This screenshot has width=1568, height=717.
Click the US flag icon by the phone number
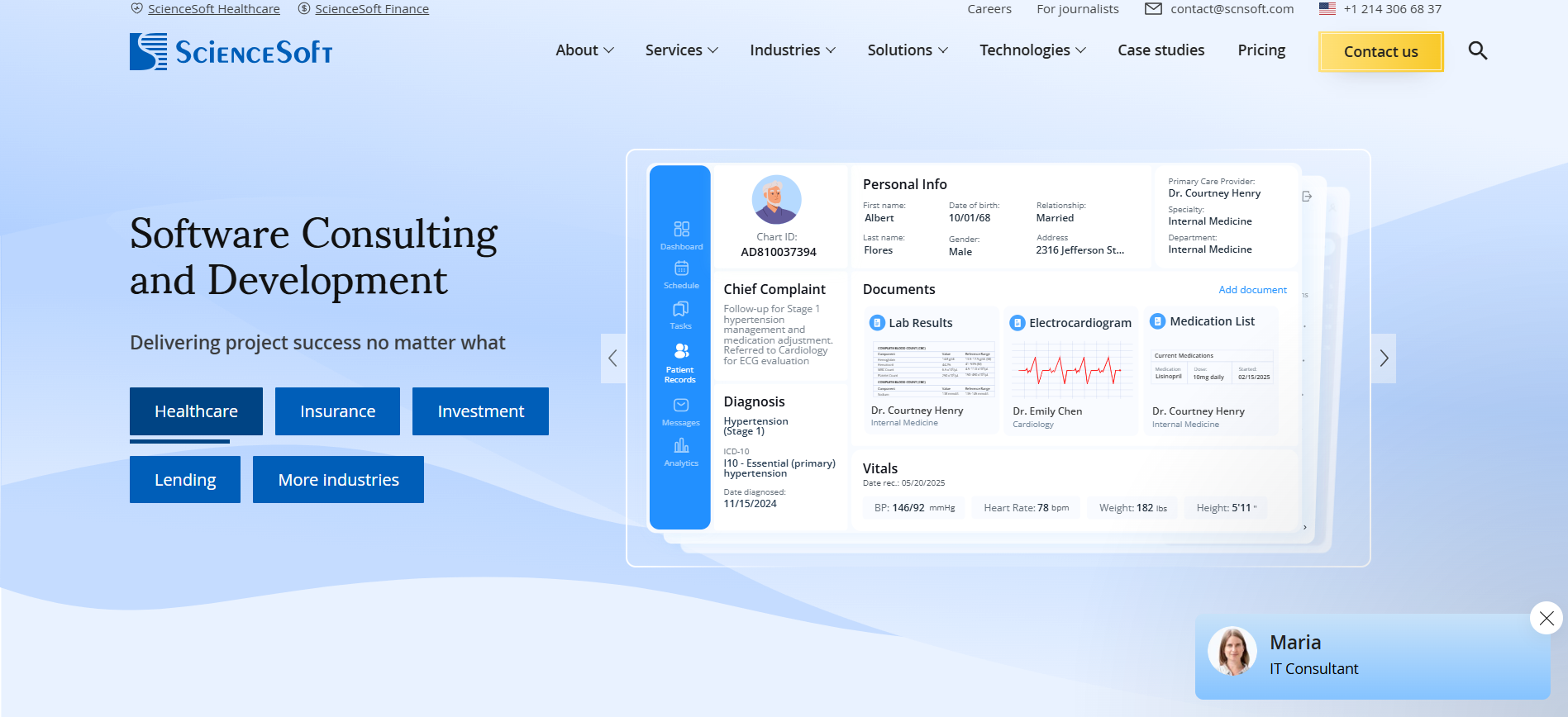coord(1327,8)
